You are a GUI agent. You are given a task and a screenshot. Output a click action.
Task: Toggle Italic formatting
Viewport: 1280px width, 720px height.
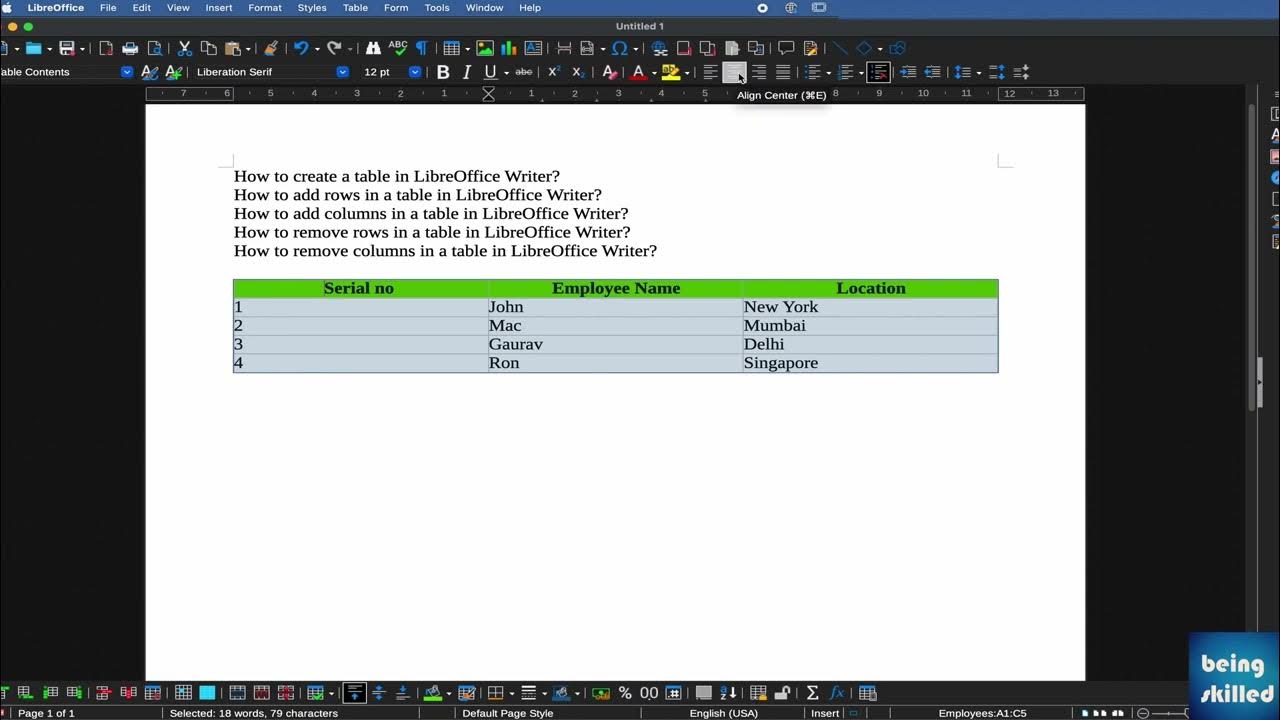(x=466, y=72)
